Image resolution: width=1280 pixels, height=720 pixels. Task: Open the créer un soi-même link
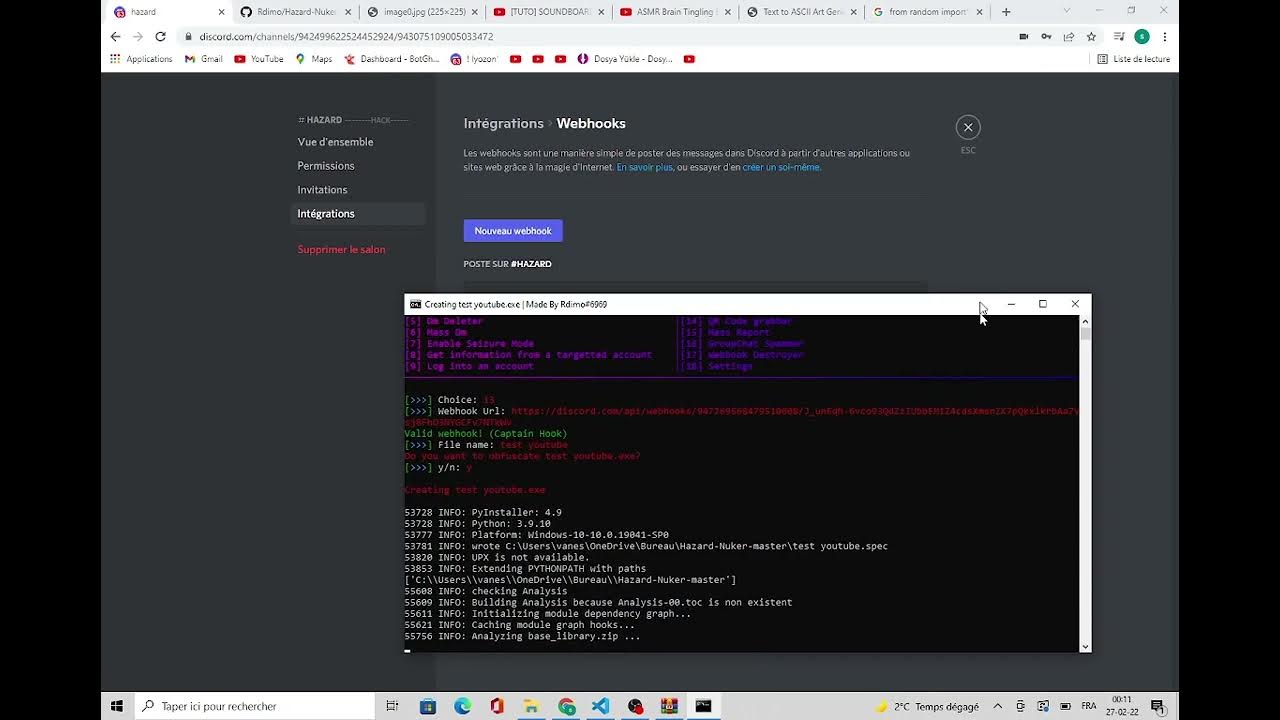tap(781, 167)
